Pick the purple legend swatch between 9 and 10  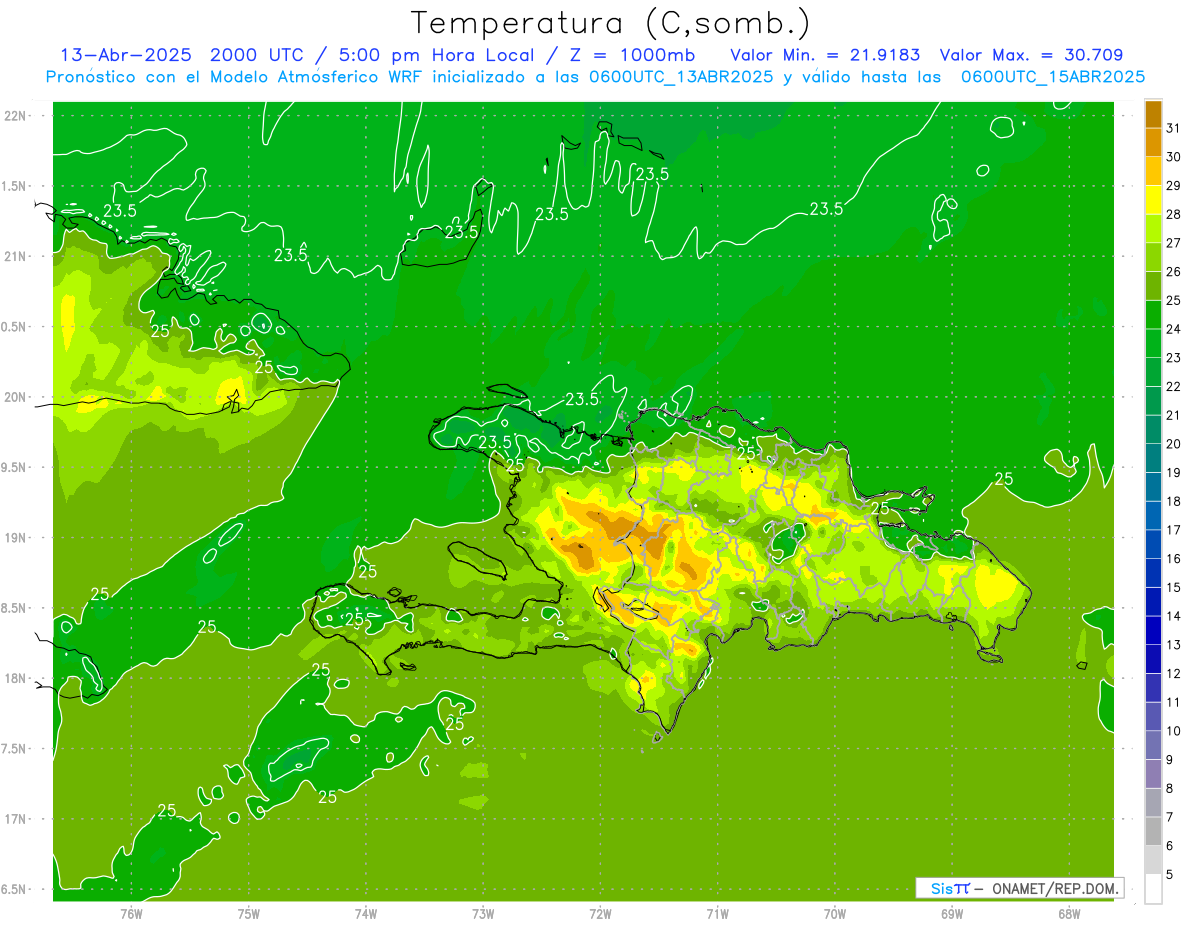click(x=1153, y=745)
